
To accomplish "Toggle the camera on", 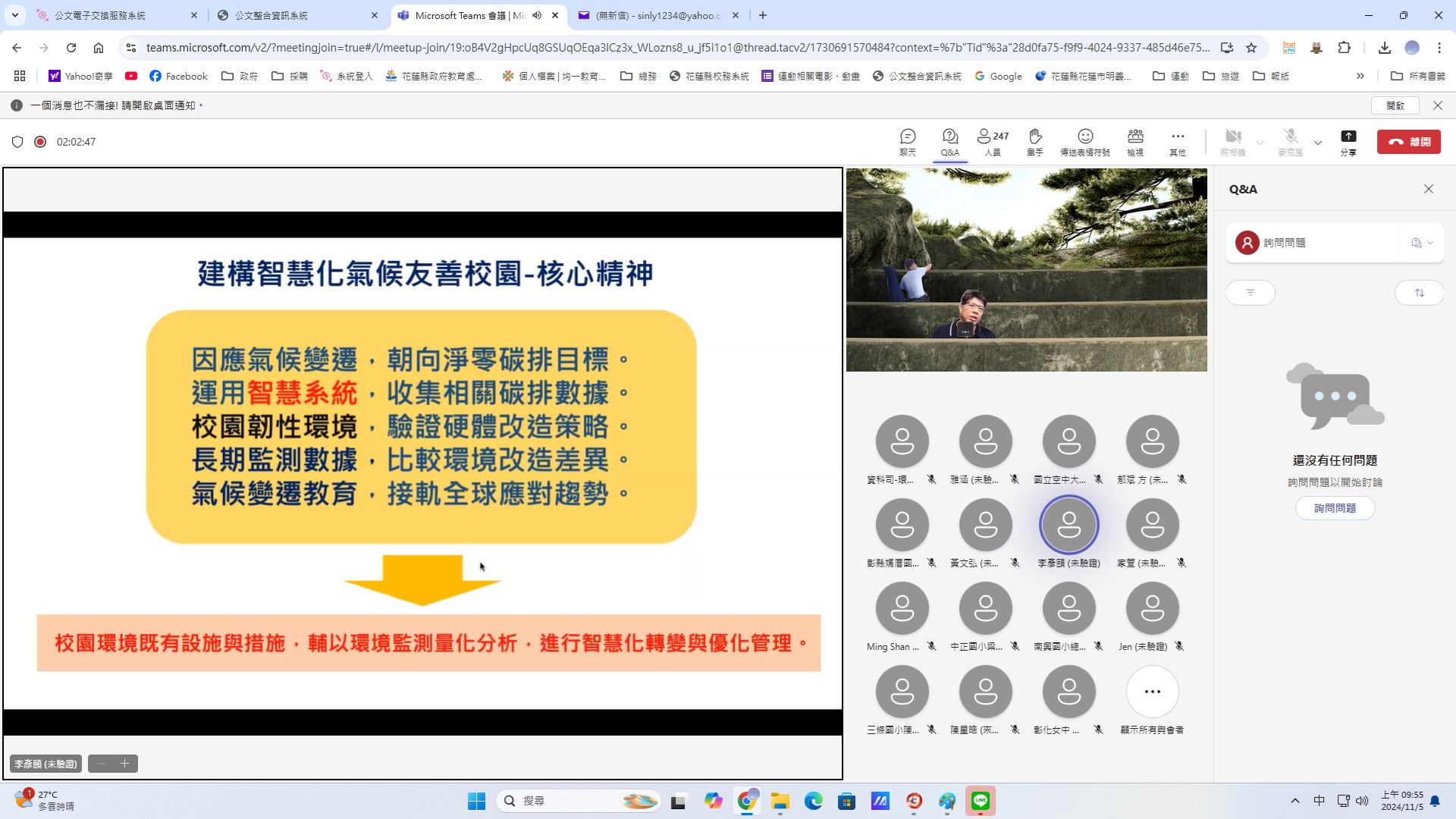I will (1233, 142).
